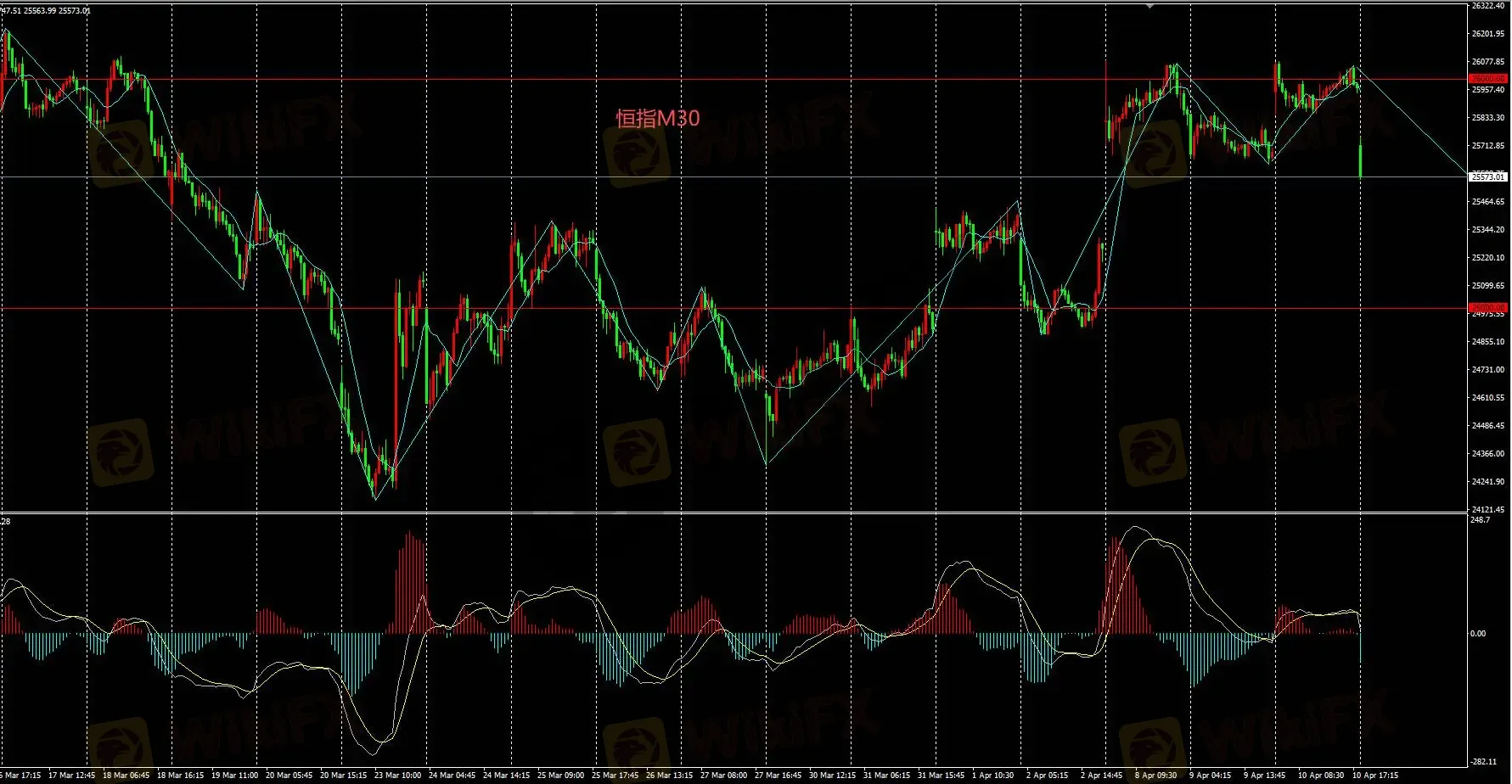Select the red 25000.00 price tag
The image size is (1512, 784).
[1488, 307]
